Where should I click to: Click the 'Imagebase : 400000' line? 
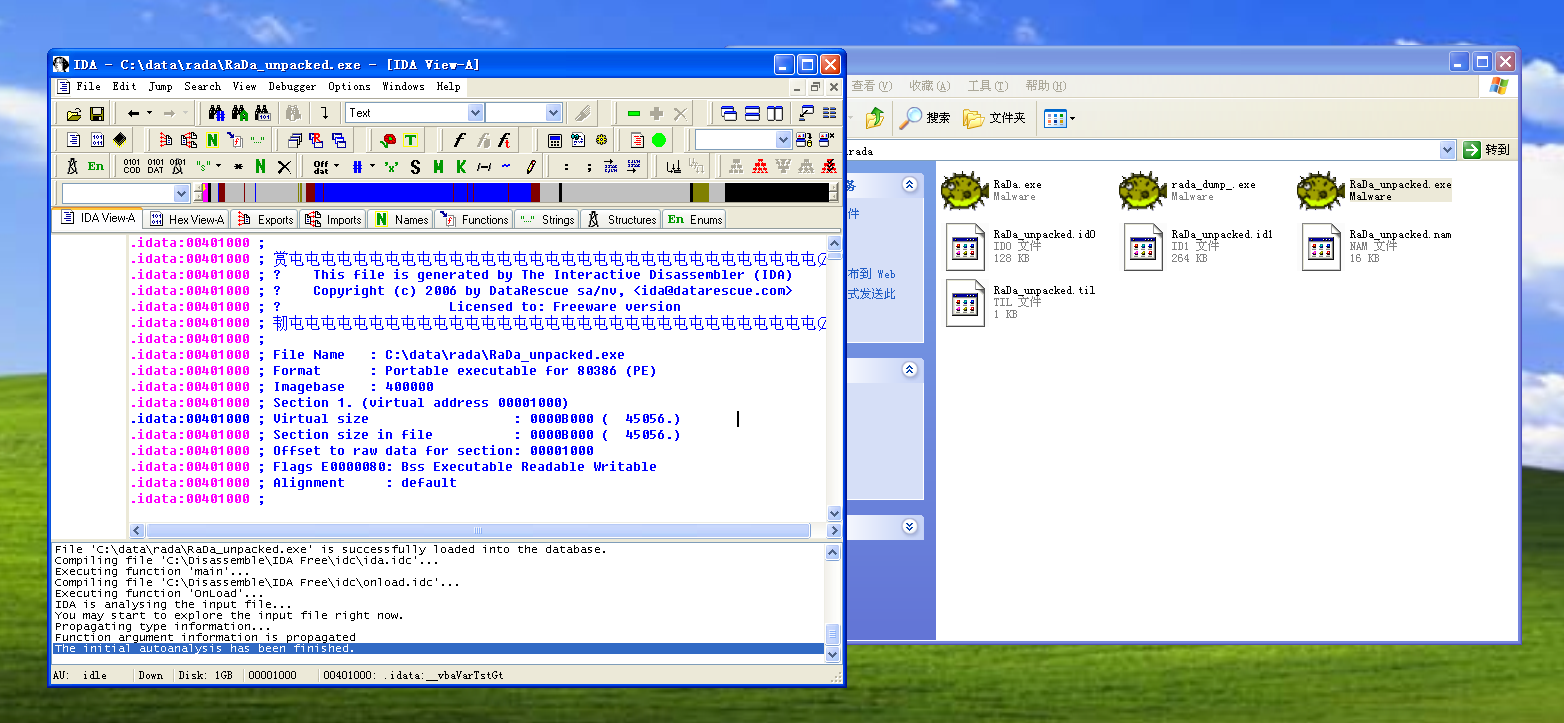point(353,387)
